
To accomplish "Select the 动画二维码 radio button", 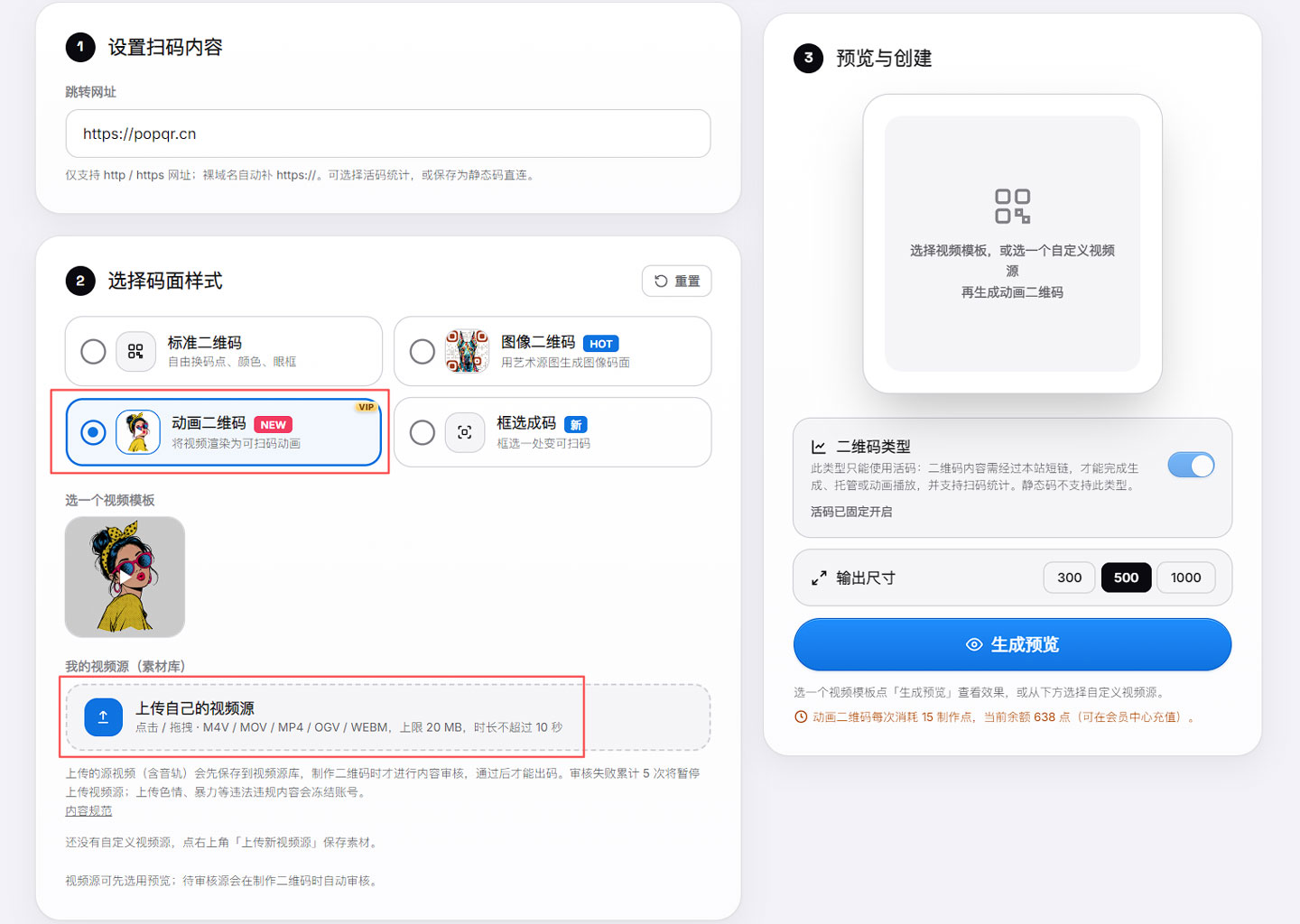I will pos(93,432).
